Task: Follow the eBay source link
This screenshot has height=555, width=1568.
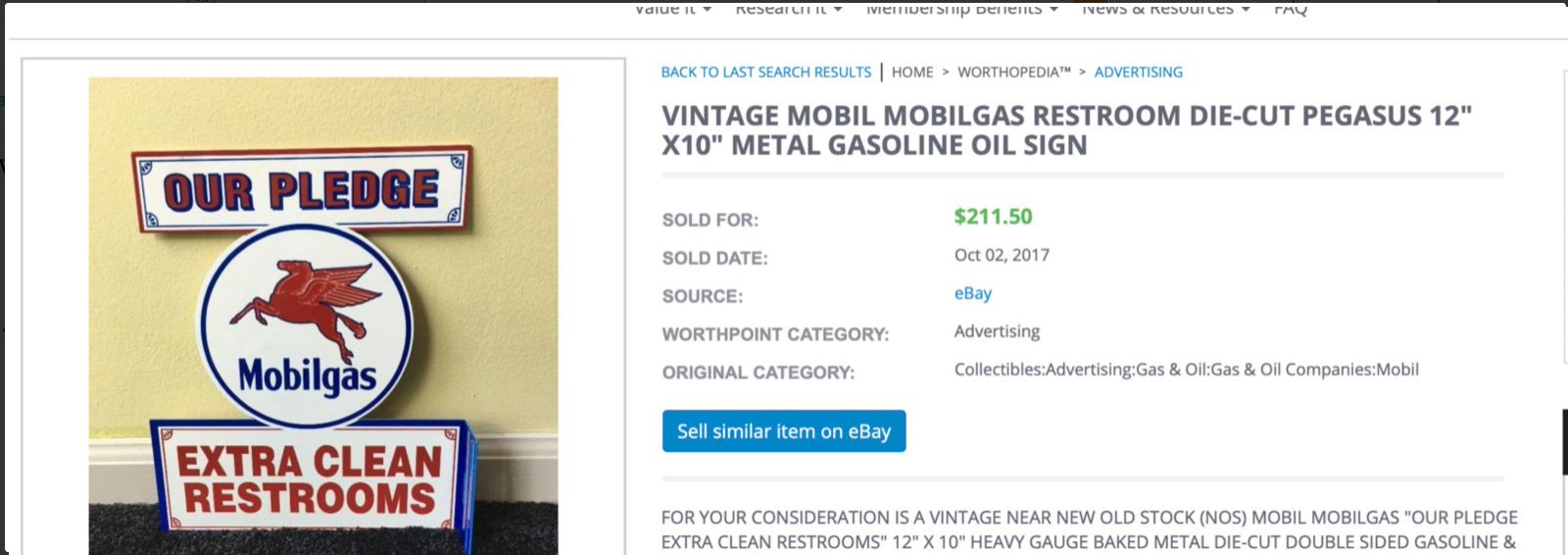Action: pyautogui.click(x=972, y=293)
